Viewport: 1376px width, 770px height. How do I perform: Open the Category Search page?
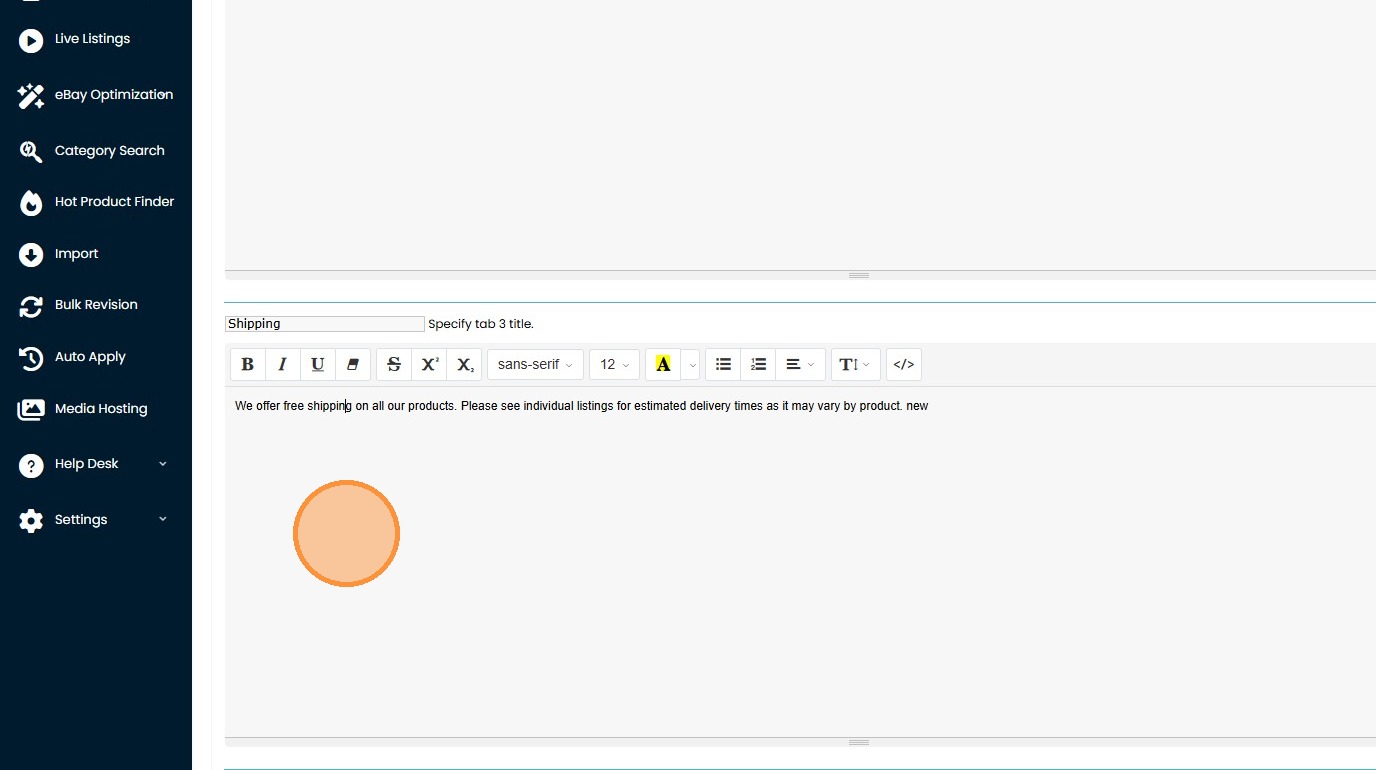tap(92, 151)
